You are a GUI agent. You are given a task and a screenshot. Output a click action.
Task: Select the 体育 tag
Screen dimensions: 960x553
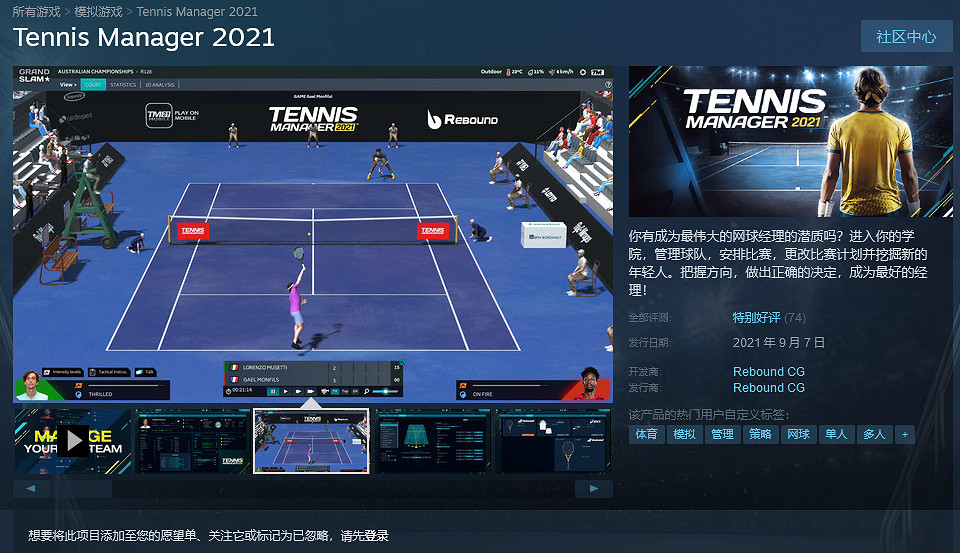(x=646, y=434)
